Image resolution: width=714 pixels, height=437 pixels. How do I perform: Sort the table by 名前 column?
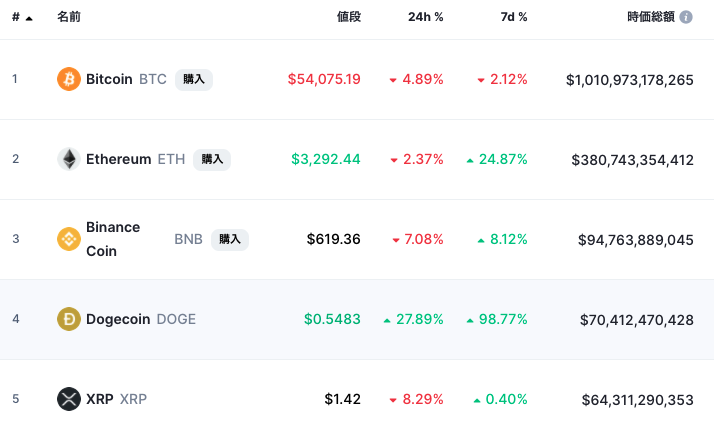pos(69,17)
